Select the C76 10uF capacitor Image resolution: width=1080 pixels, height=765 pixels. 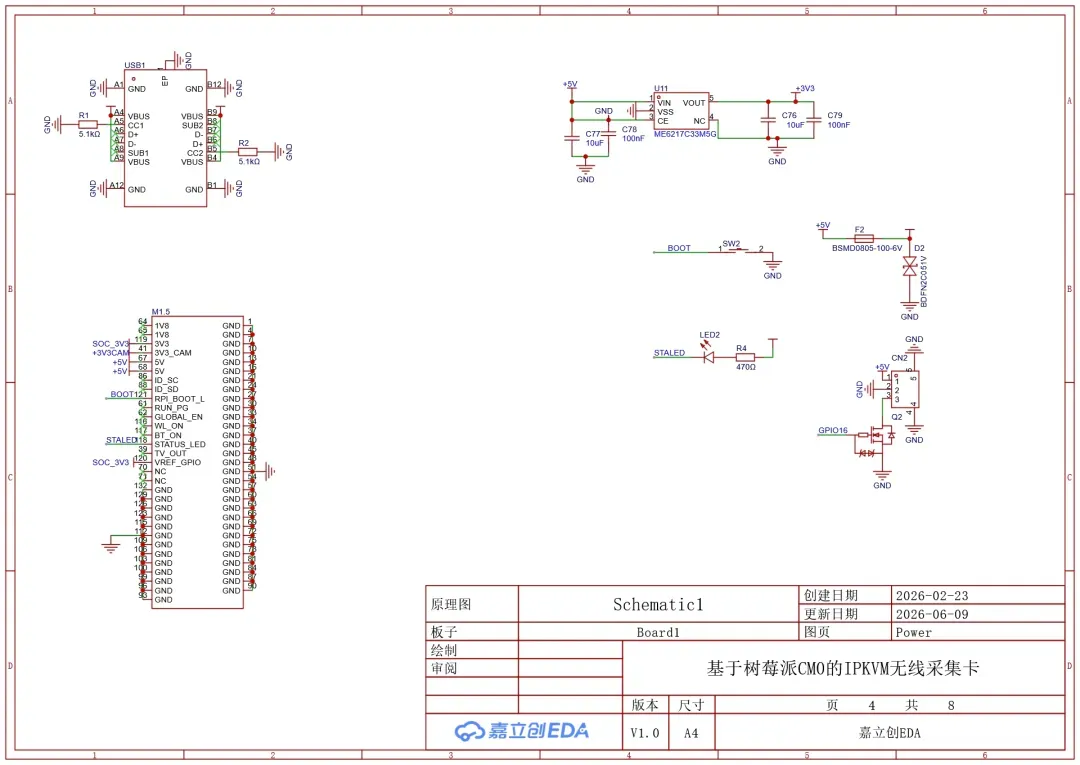point(769,120)
